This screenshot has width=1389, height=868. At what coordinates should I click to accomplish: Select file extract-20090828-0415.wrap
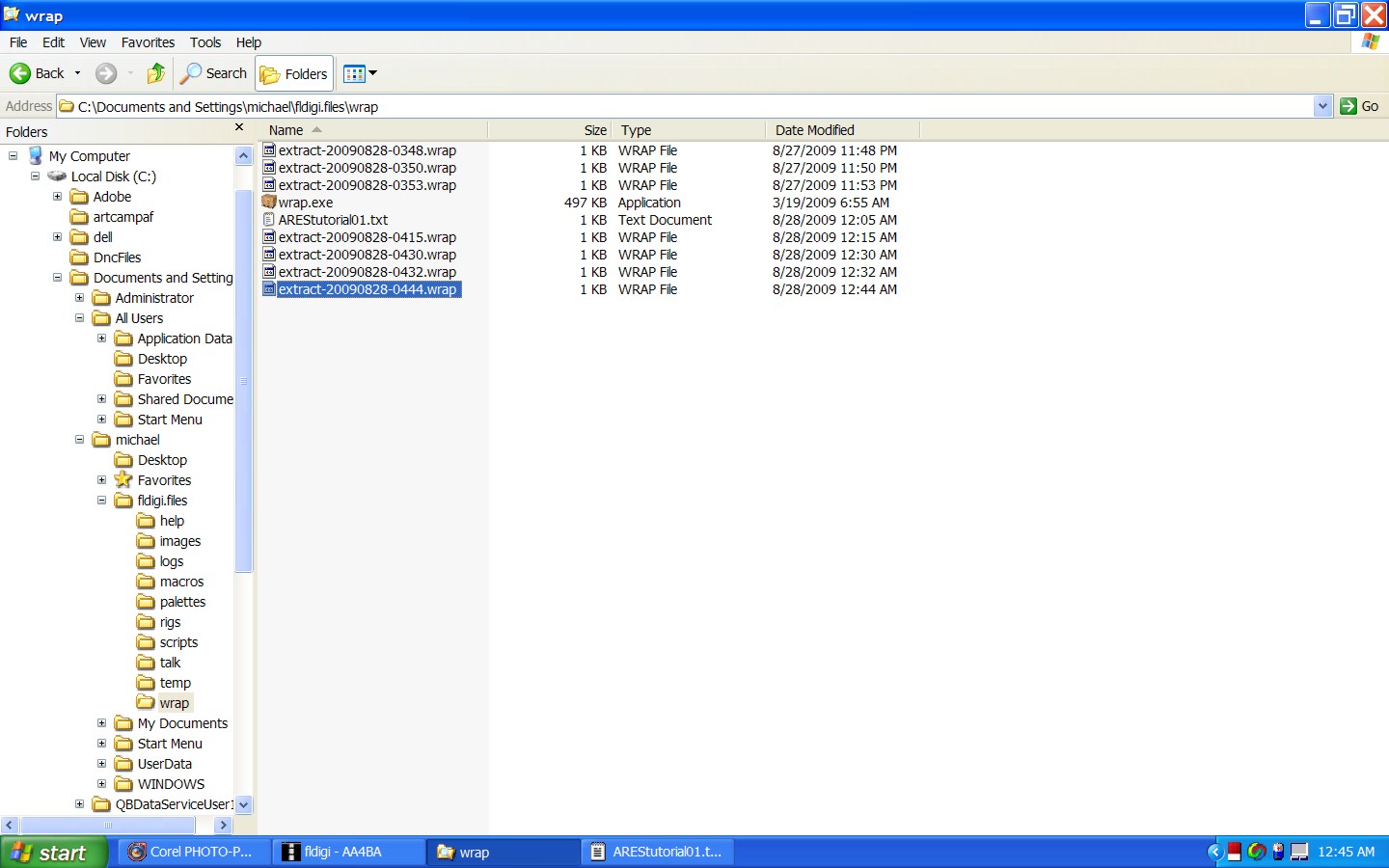click(x=360, y=237)
